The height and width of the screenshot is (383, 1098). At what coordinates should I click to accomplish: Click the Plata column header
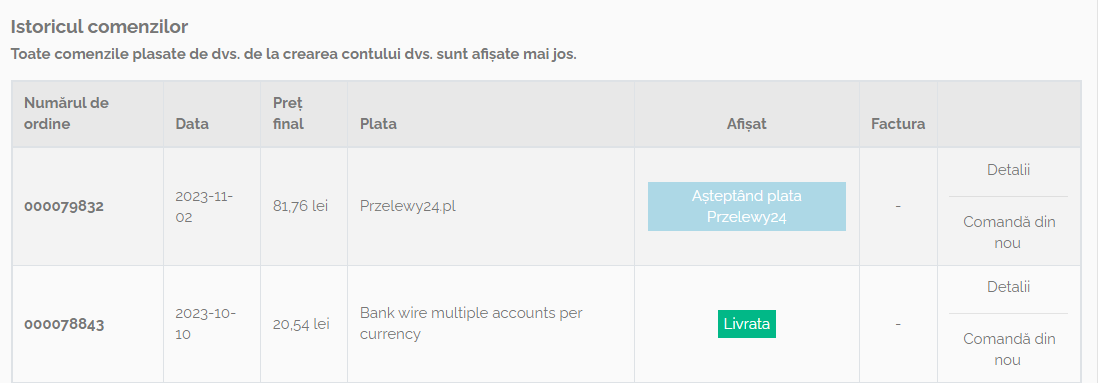[378, 124]
